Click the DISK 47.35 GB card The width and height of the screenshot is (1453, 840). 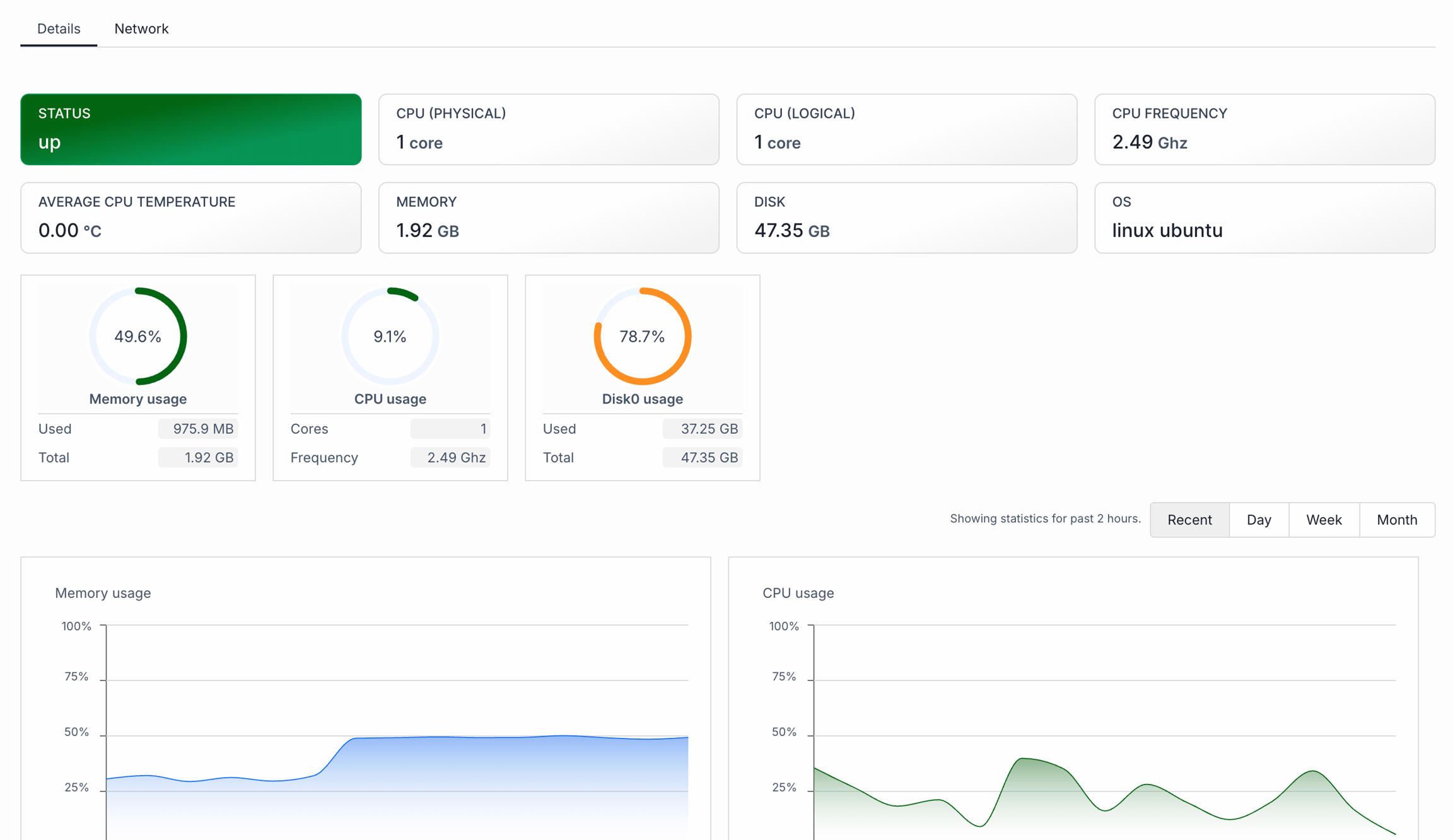click(906, 218)
